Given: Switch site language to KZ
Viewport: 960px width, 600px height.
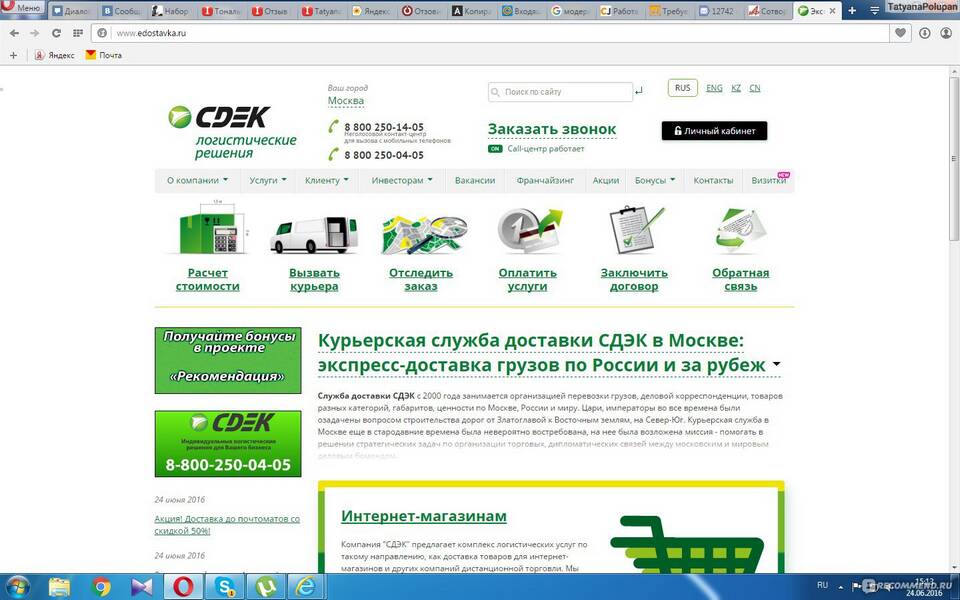Looking at the screenshot, I should tap(736, 88).
